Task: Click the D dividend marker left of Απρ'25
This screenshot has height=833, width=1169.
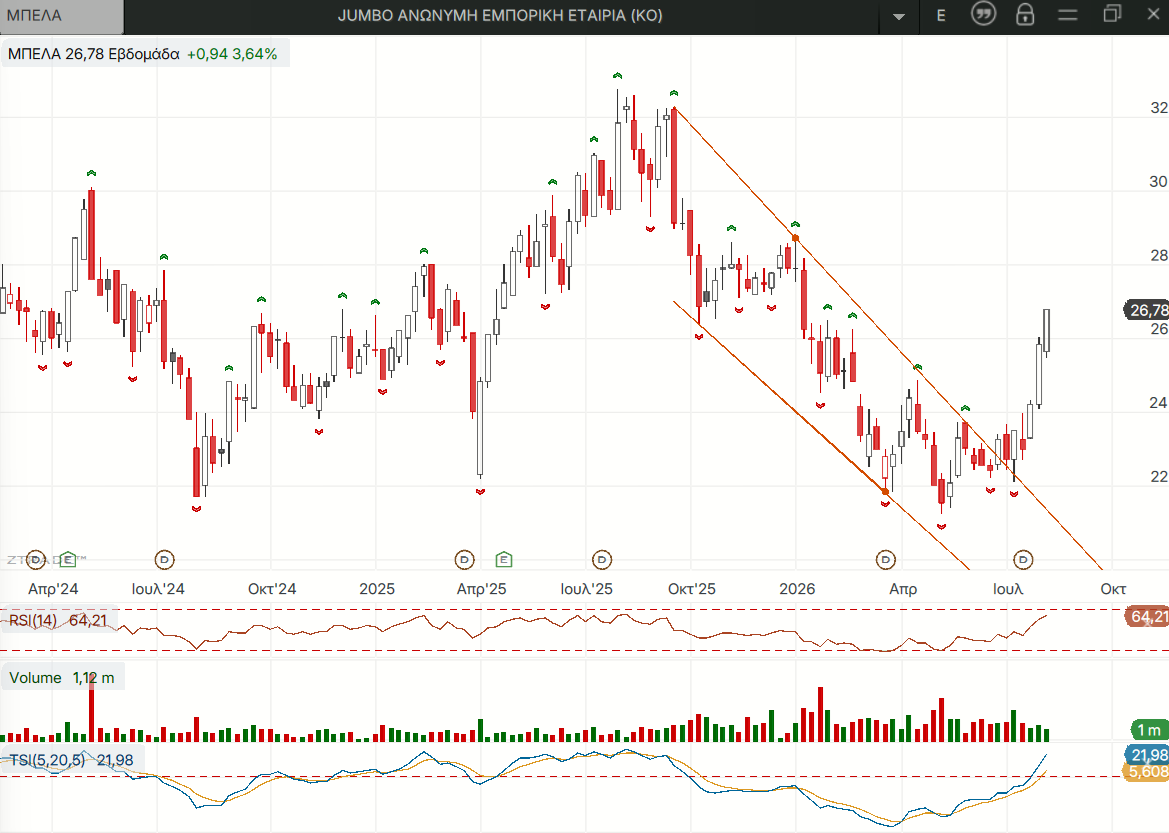Action: [x=464, y=559]
